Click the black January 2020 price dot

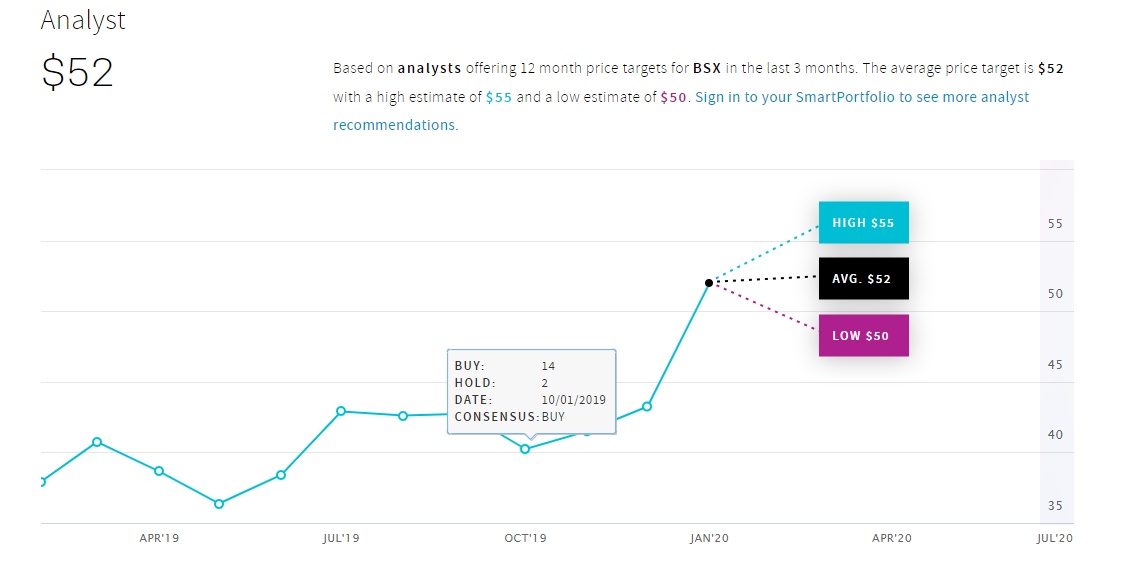709,283
